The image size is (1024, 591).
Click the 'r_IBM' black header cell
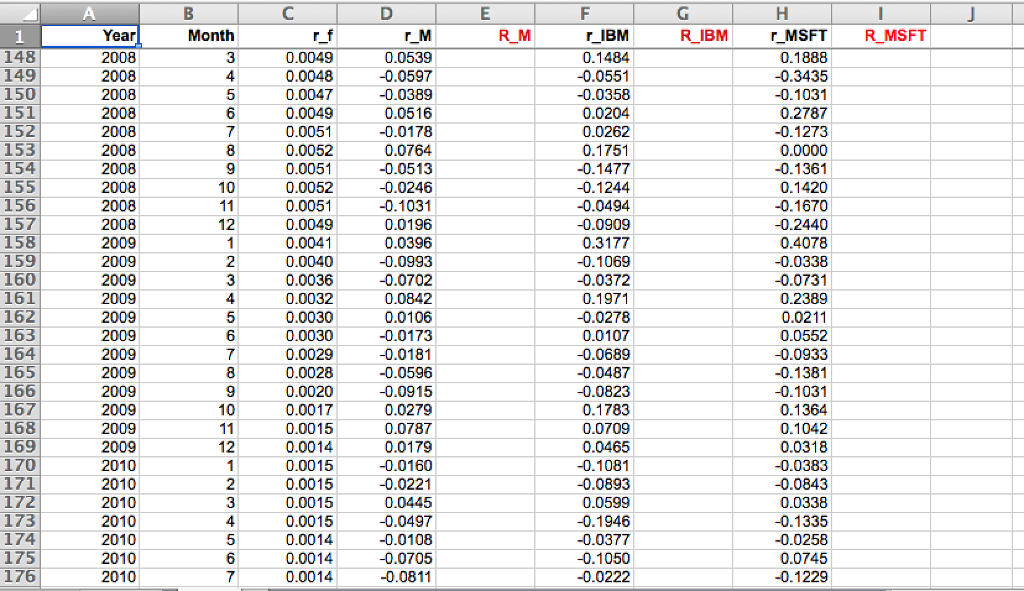coord(584,36)
